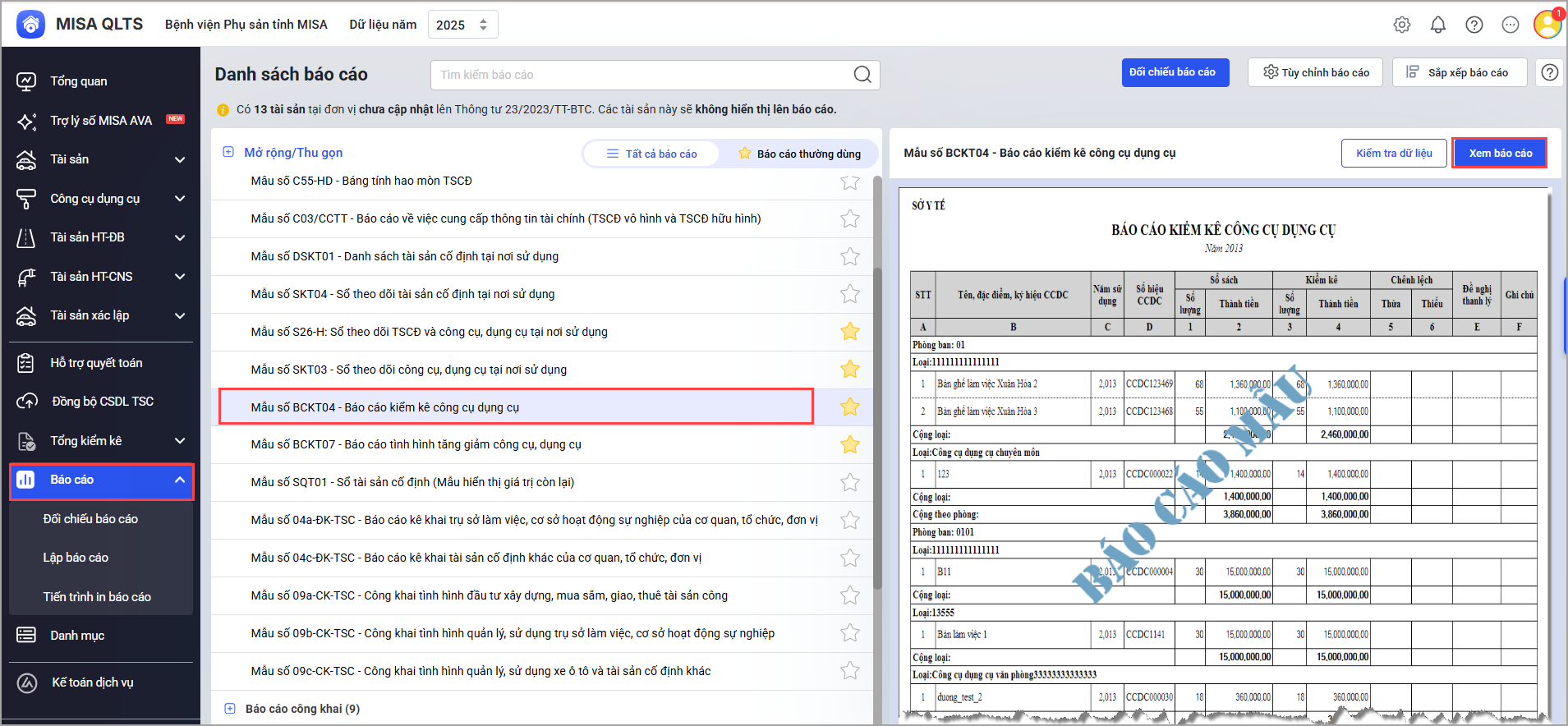Screen dimensions: 1568x726
Task: Click the Kiểm tra dữ liệu button
Action: [1394, 153]
